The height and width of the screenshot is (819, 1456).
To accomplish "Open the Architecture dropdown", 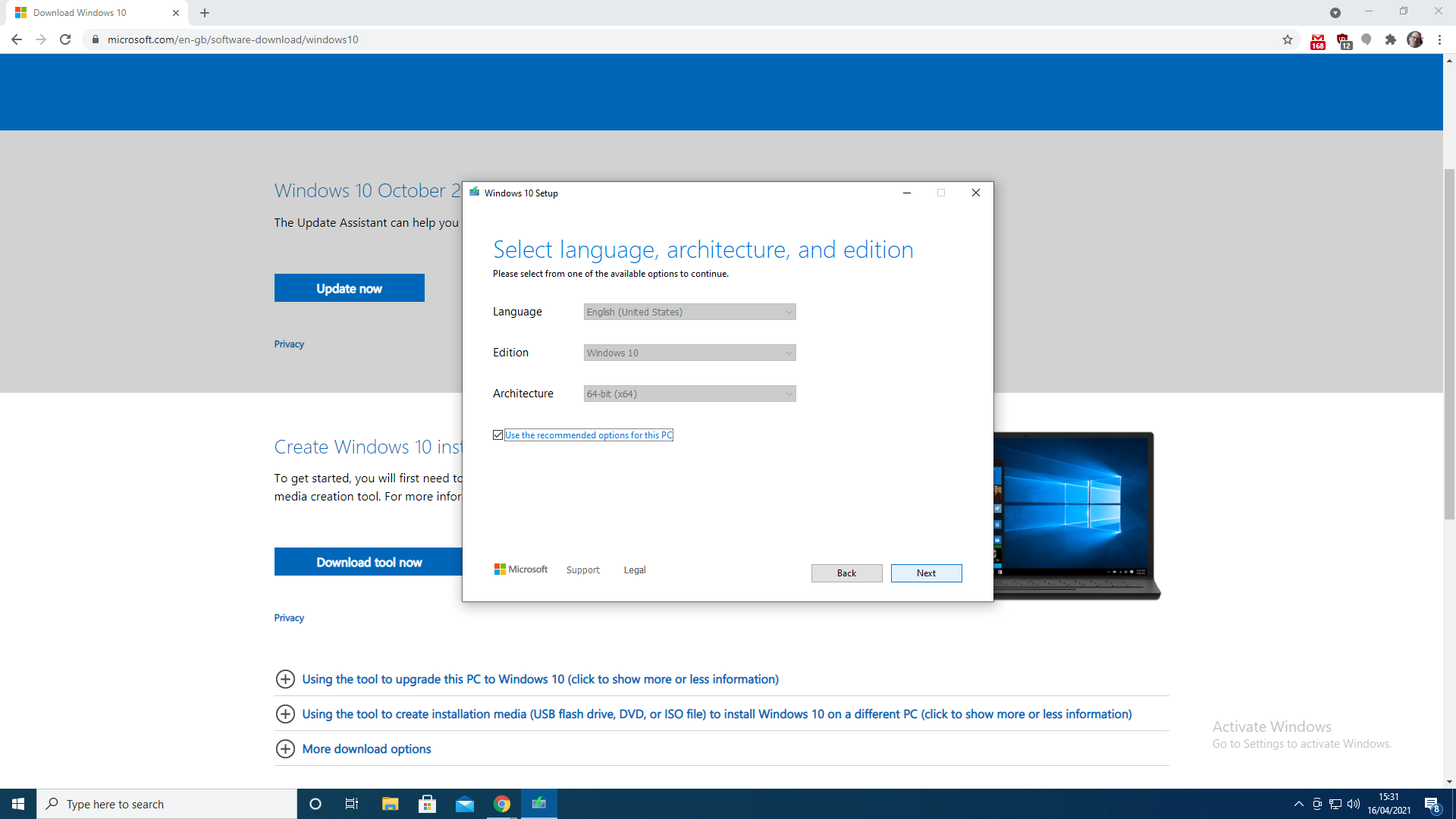I will [689, 394].
